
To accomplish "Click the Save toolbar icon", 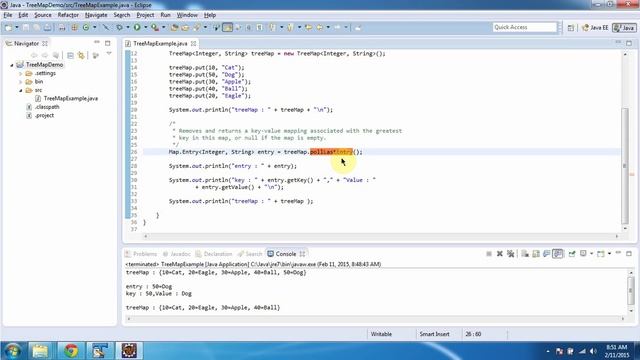I will [26, 27].
